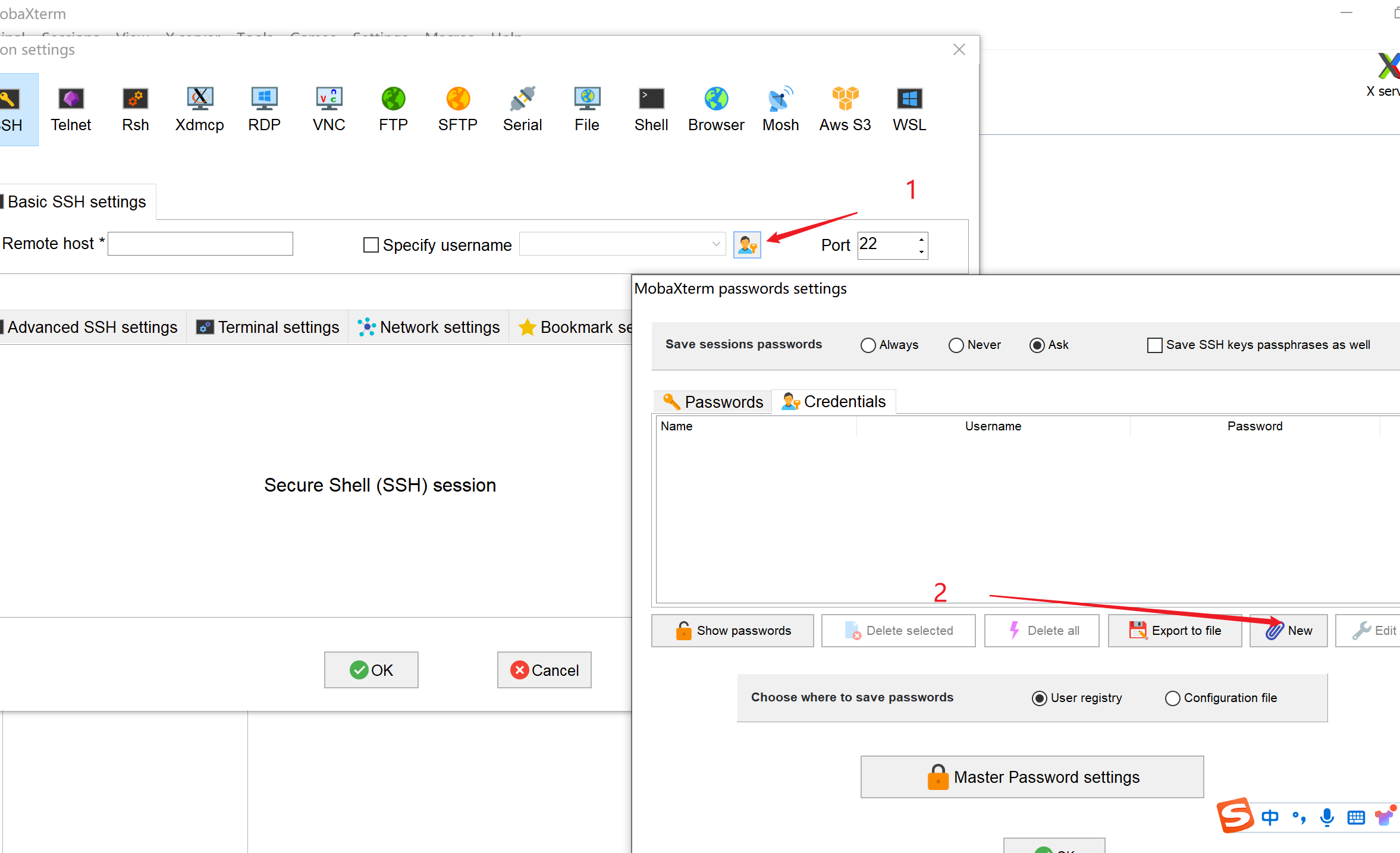Choose the File session type
This screenshot has width=1400, height=853.
pos(587,109)
